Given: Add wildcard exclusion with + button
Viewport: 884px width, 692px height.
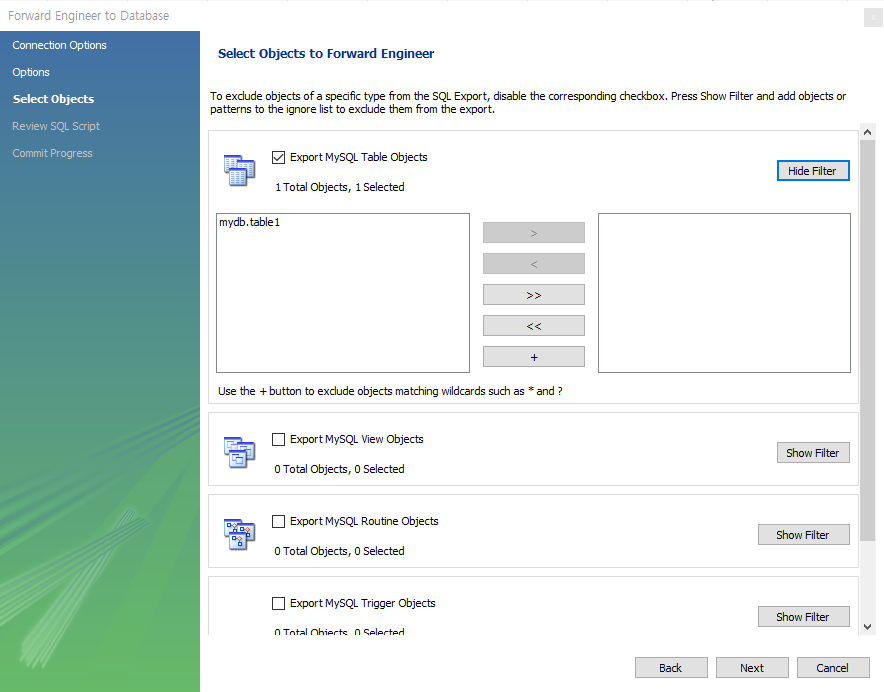Looking at the screenshot, I should pos(534,357).
